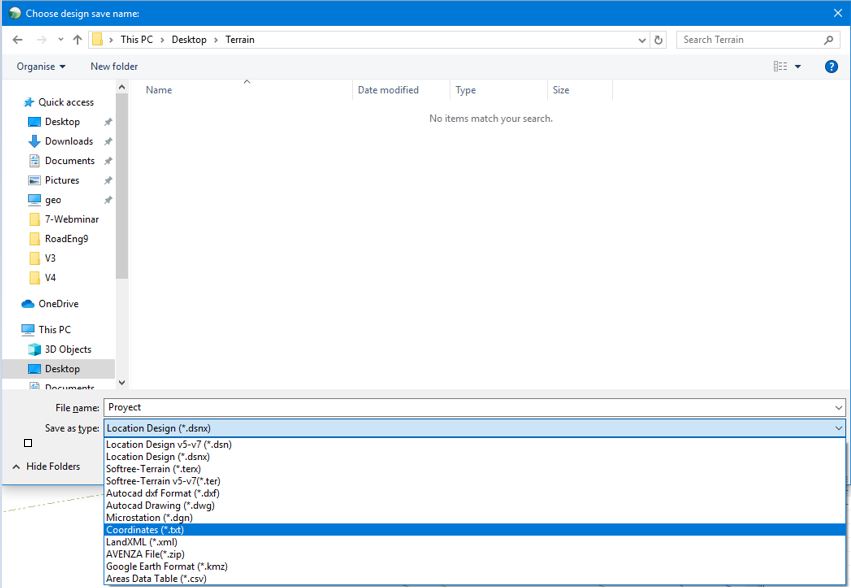This screenshot has height=588, width=851.
Task: Click the search magnifier icon
Action: [x=828, y=40]
